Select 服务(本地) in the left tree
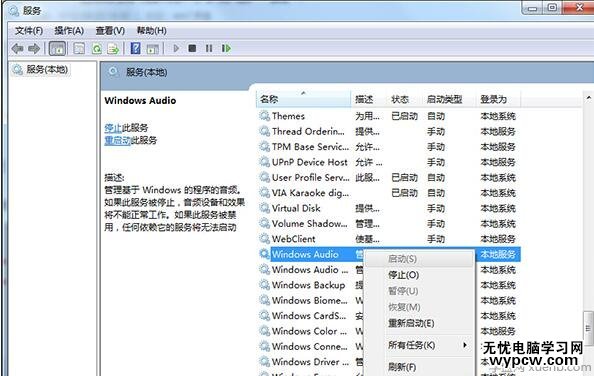 click(x=47, y=69)
